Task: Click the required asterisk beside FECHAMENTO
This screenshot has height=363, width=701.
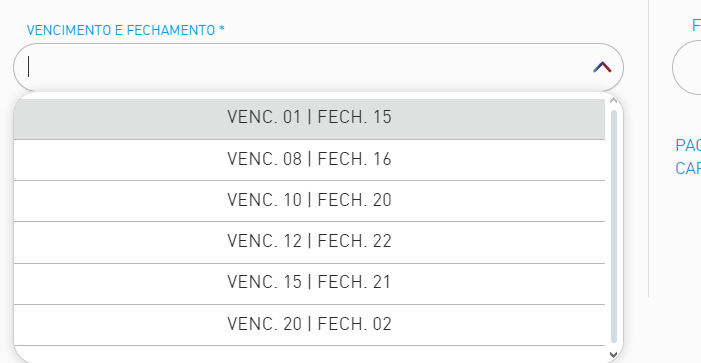Action: click(x=222, y=30)
